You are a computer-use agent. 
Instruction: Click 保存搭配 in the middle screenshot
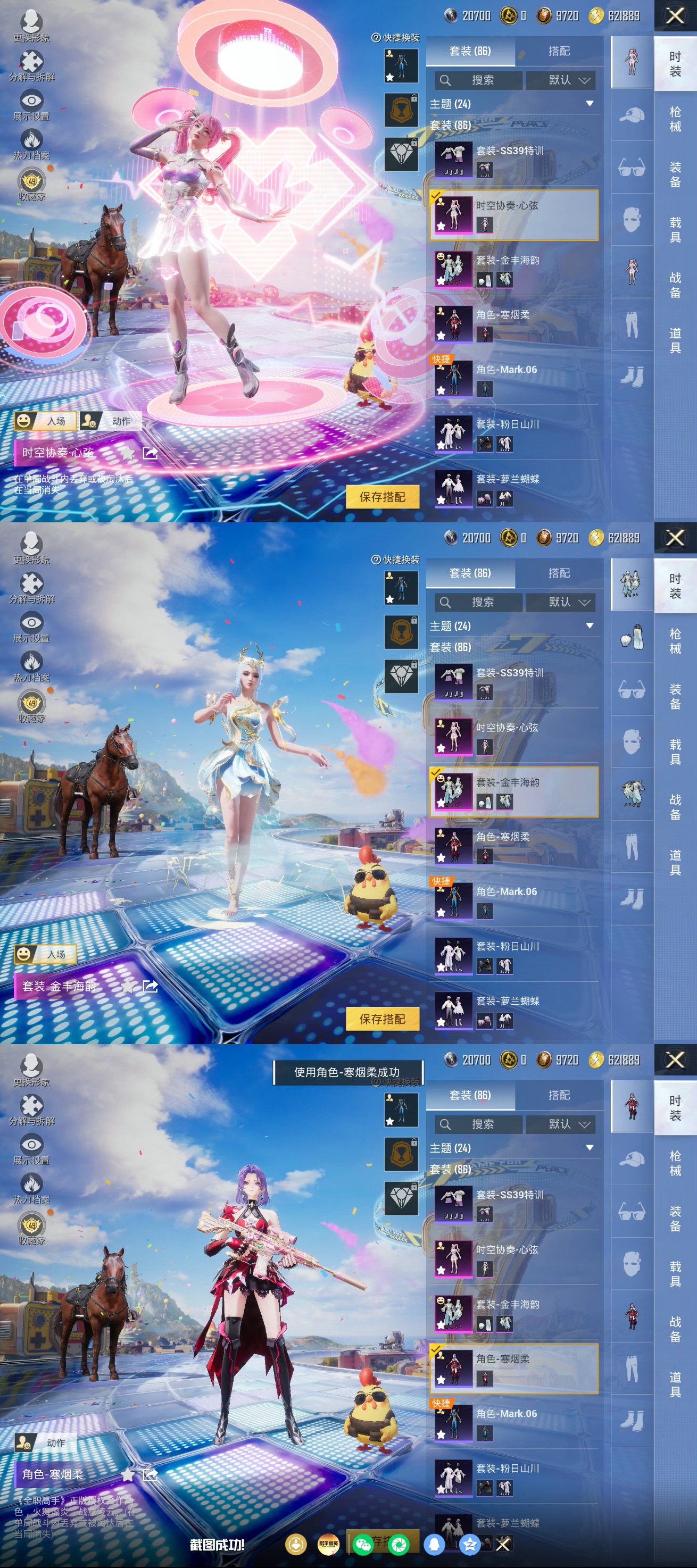pyautogui.click(x=383, y=1020)
